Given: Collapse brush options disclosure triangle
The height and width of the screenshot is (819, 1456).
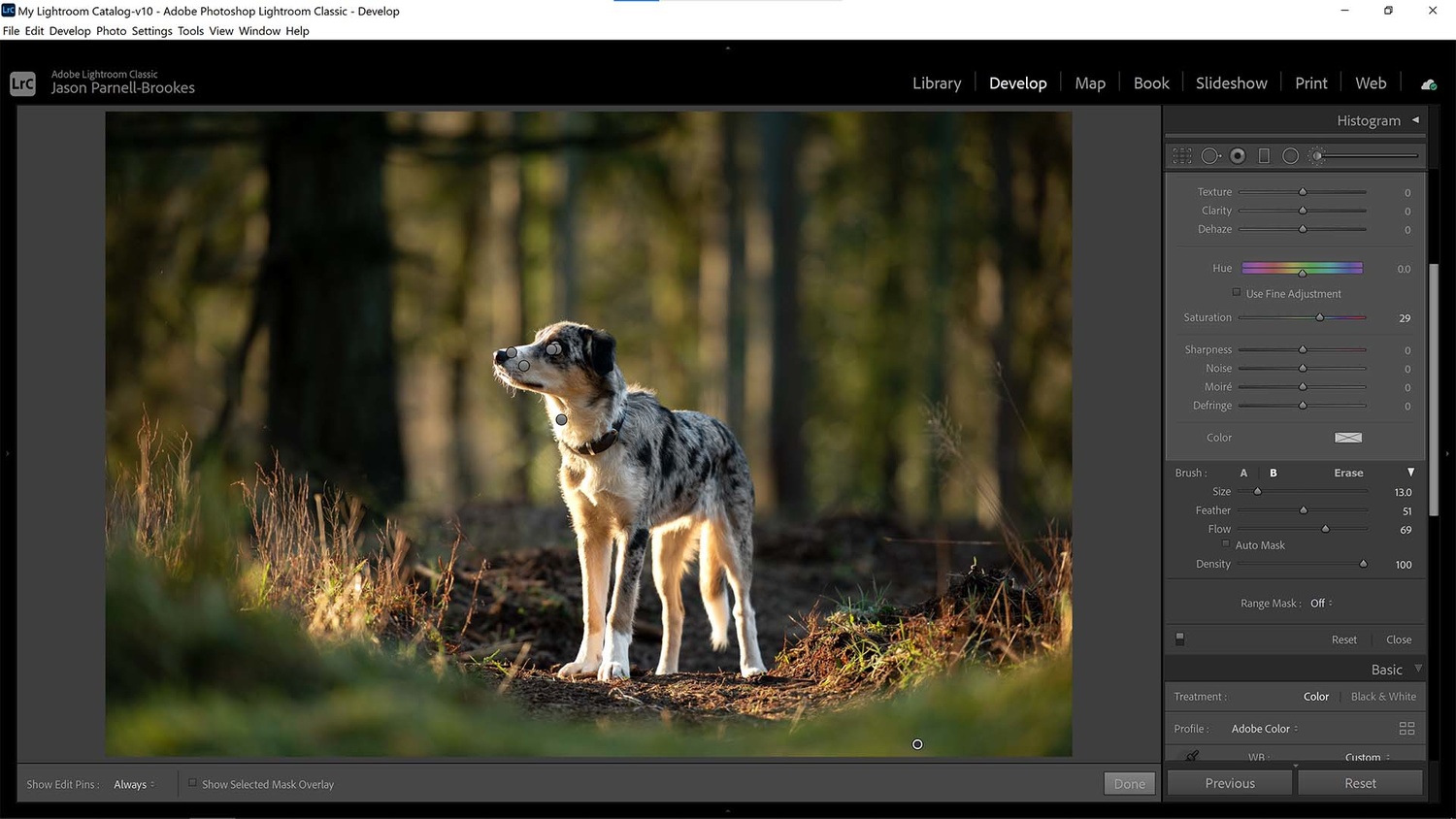Looking at the screenshot, I should [1410, 473].
